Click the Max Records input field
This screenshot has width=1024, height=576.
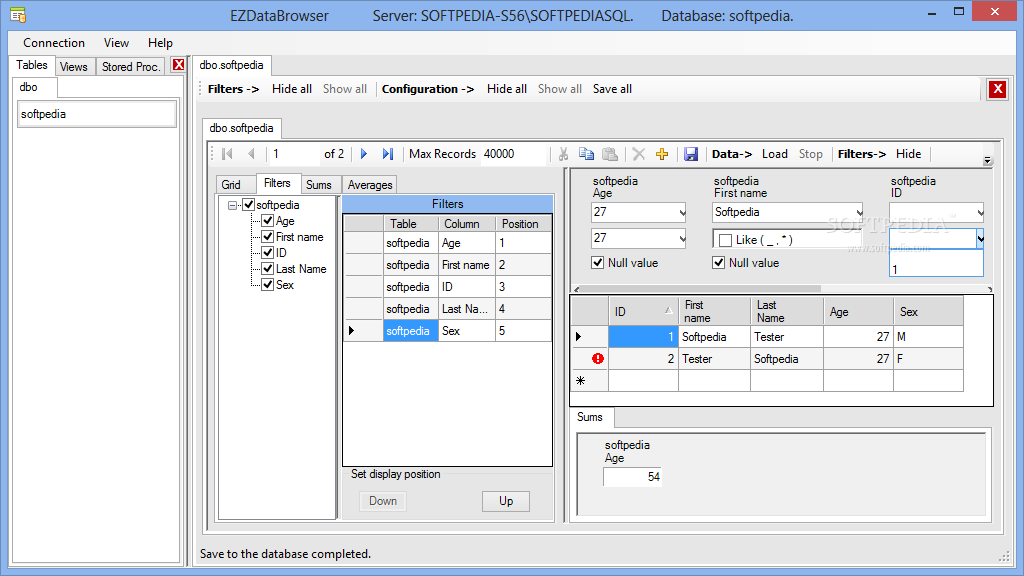click(513, 154)
